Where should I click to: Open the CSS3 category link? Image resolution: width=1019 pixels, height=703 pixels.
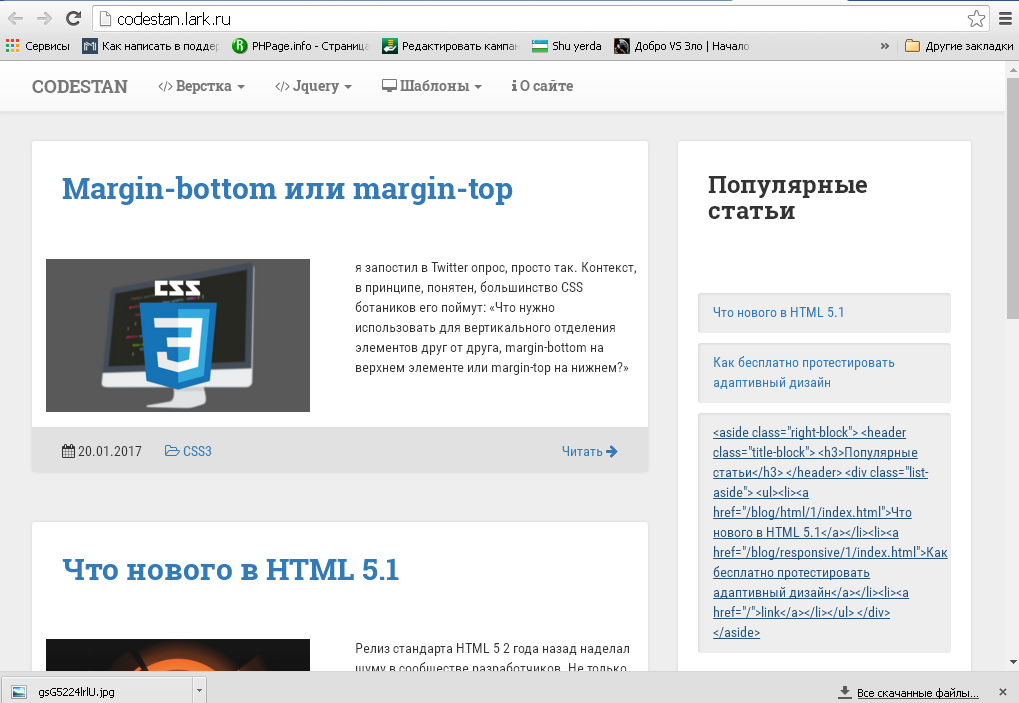(197, 451)
